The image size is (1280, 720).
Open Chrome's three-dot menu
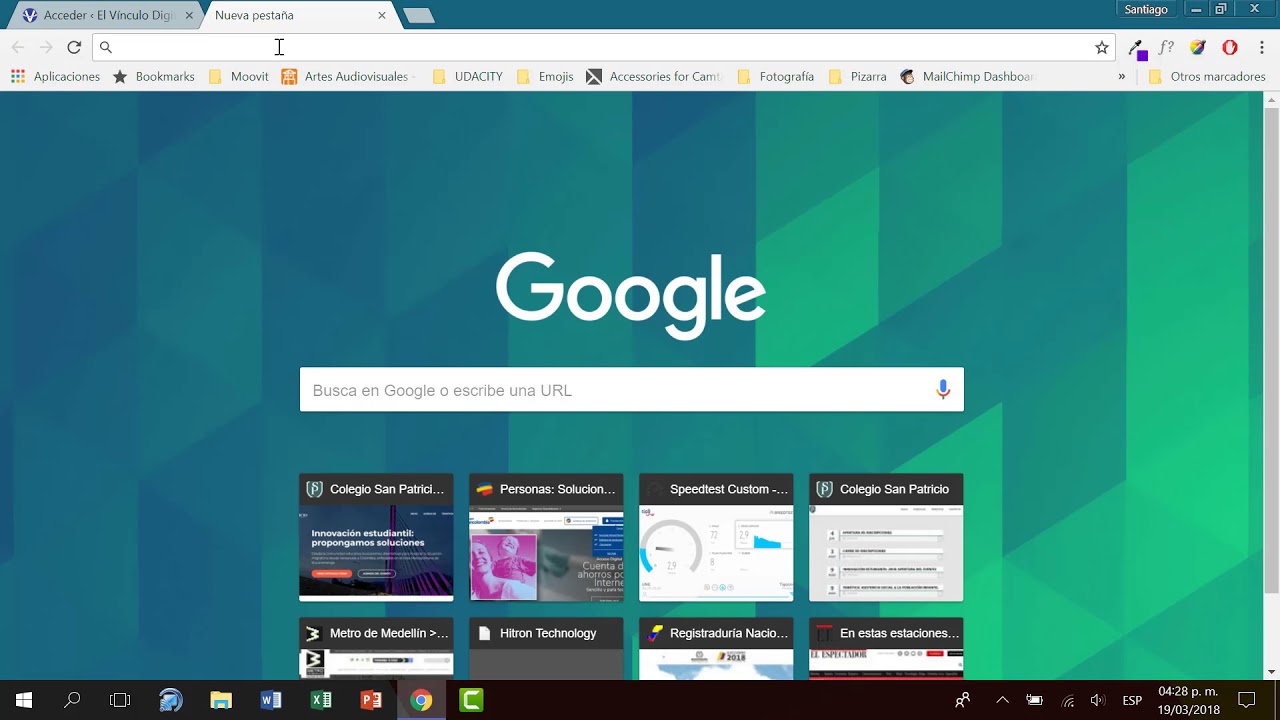click(x=1262, y=47)
